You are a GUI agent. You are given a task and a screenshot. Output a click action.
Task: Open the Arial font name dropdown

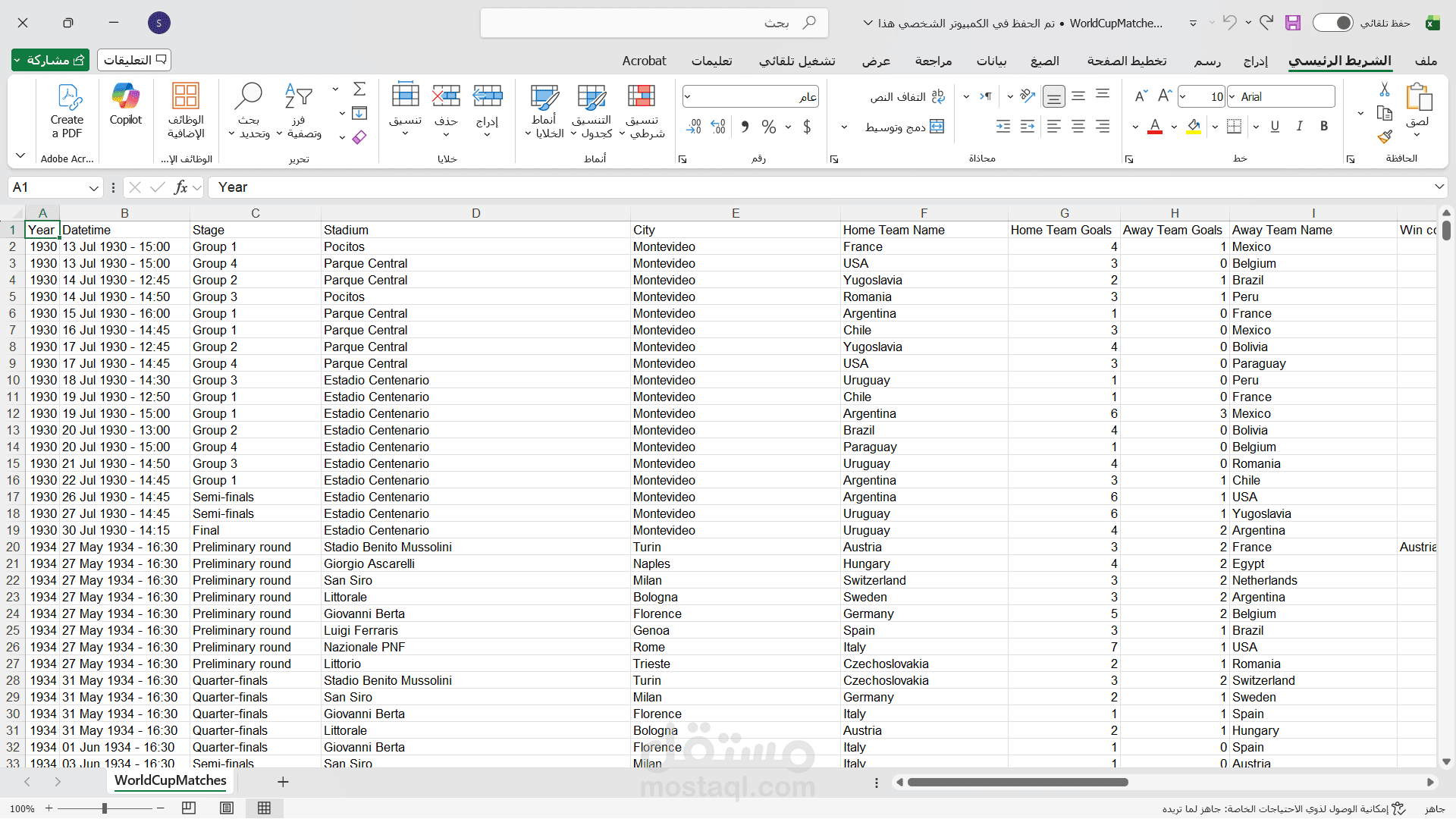point(1233,97)
